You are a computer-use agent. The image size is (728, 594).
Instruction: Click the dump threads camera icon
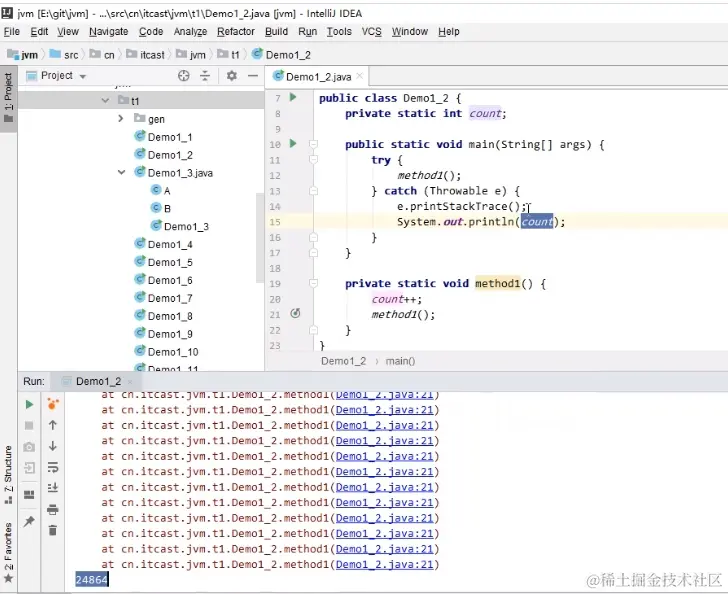pyautogui.click(x=29, y=447)
